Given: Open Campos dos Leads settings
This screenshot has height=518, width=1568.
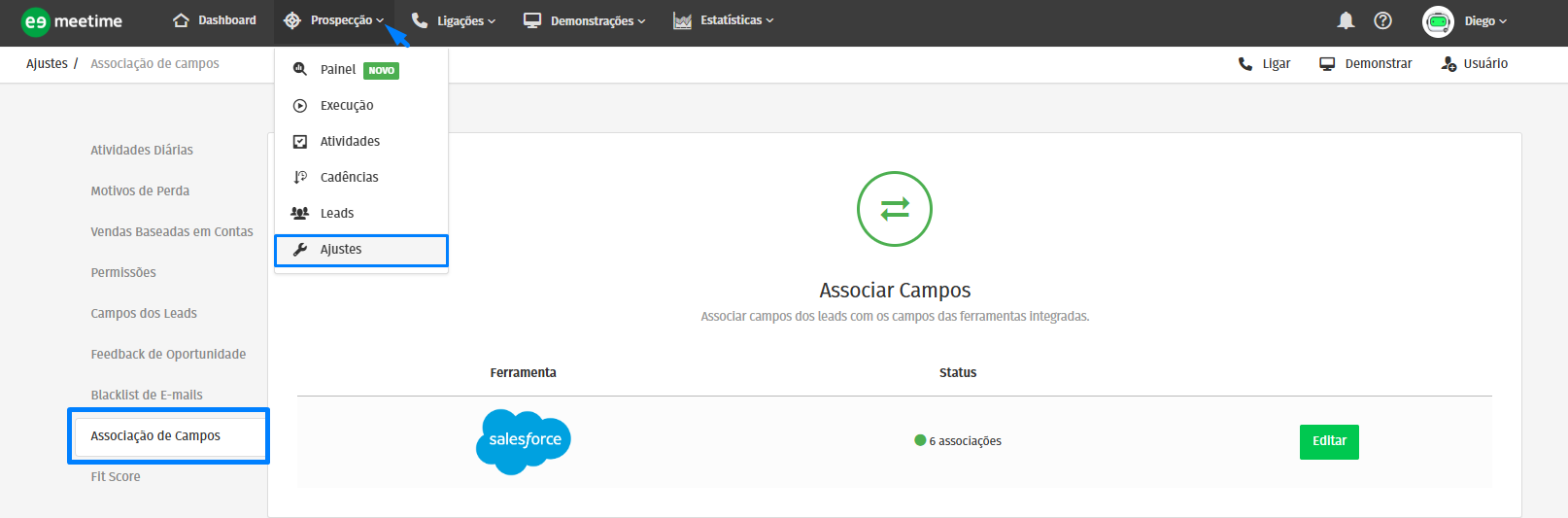Looking at the screenshot, I should 144,313.
